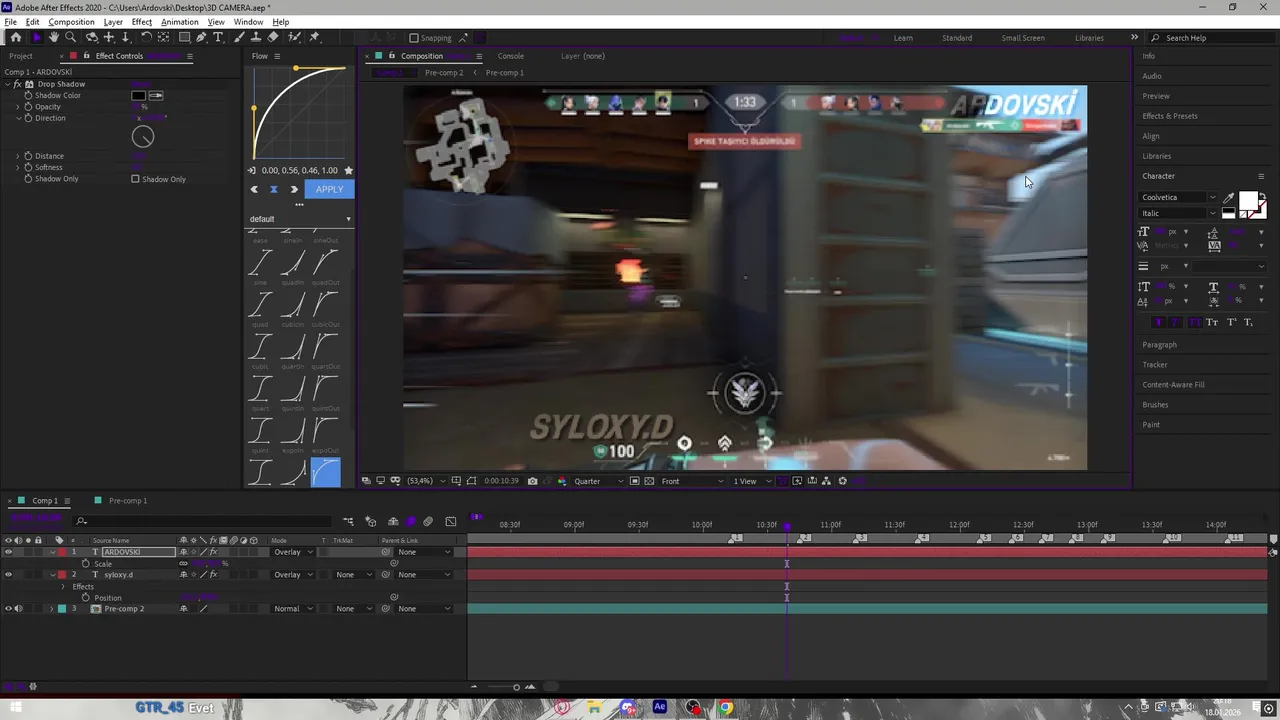Select the Small Screen workspace

(1023, 38)
